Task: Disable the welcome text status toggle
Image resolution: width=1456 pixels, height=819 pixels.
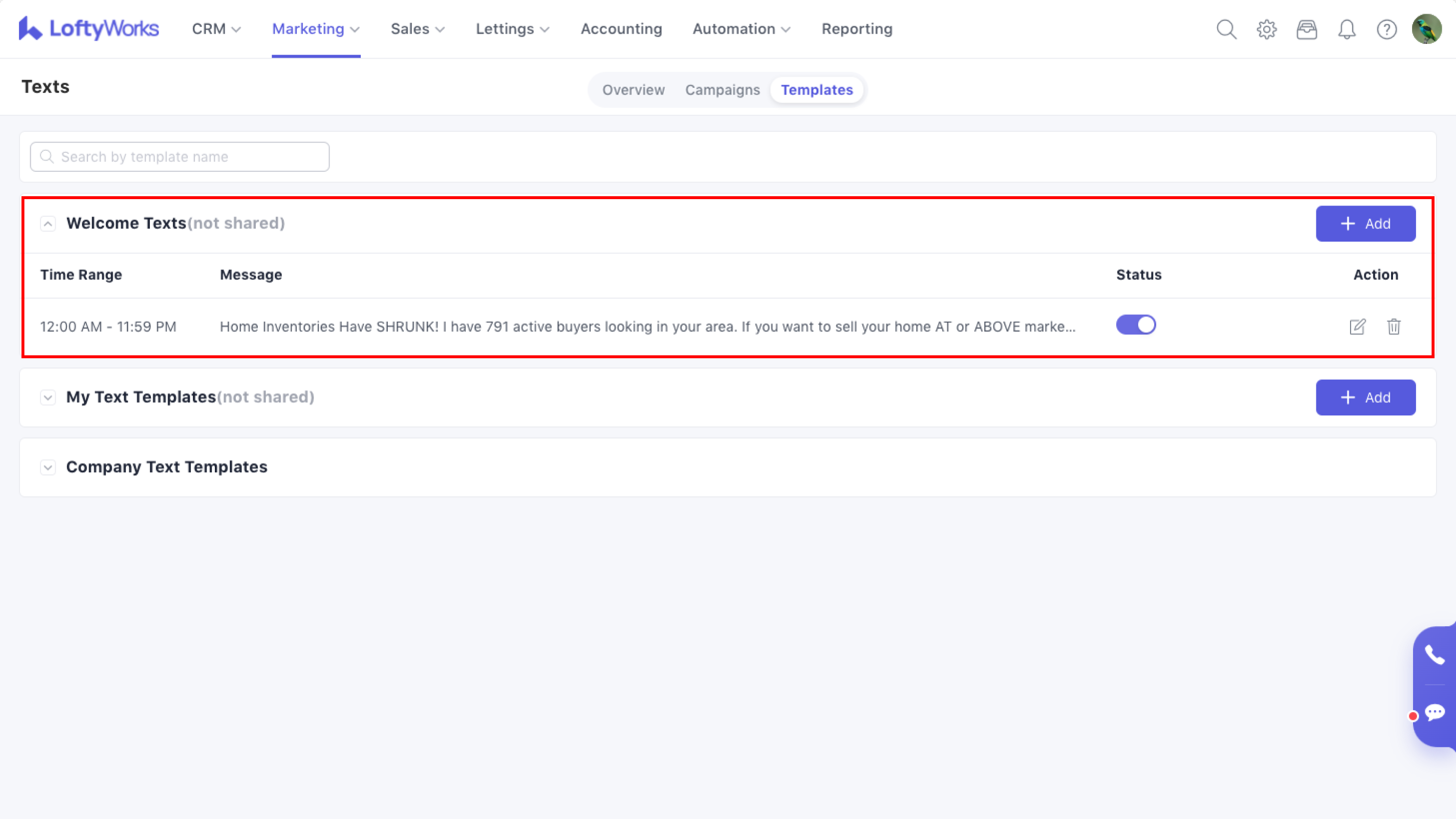Action: [x=1136, y=325]
